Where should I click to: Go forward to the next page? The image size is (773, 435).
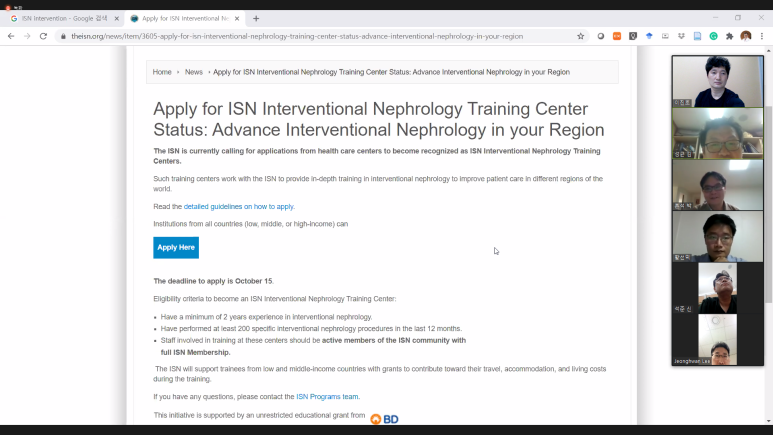[x=27, y=36]
